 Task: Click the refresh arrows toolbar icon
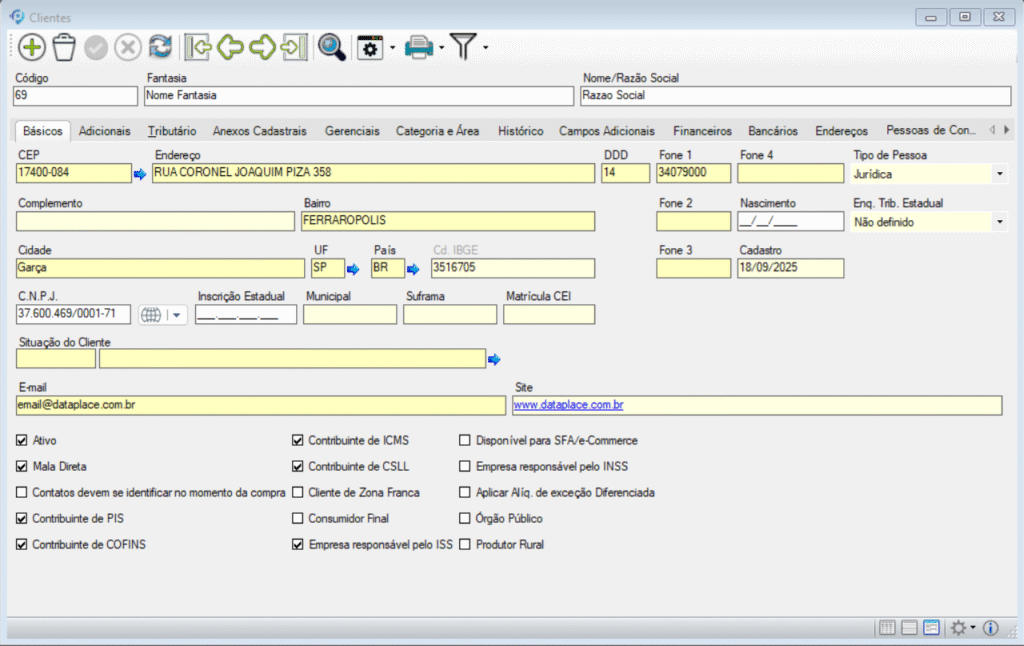pyautogui.click(x=160, y=47)
